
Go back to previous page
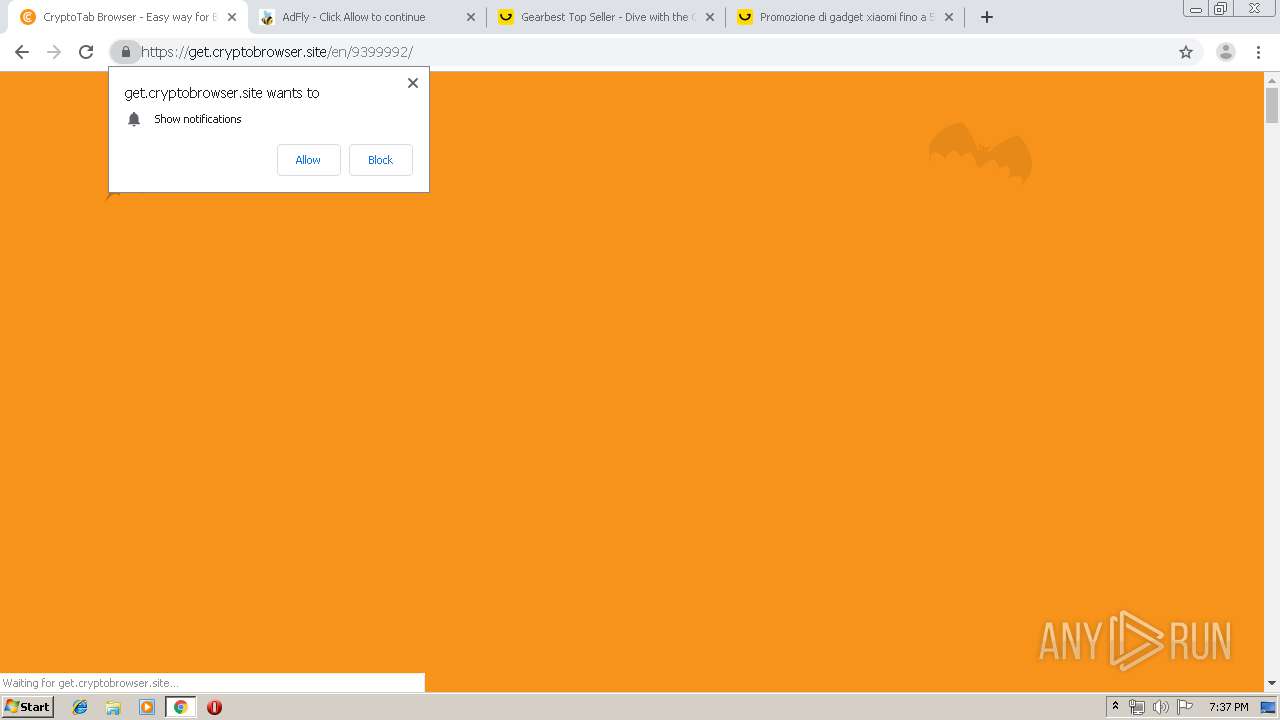[22, 52]
